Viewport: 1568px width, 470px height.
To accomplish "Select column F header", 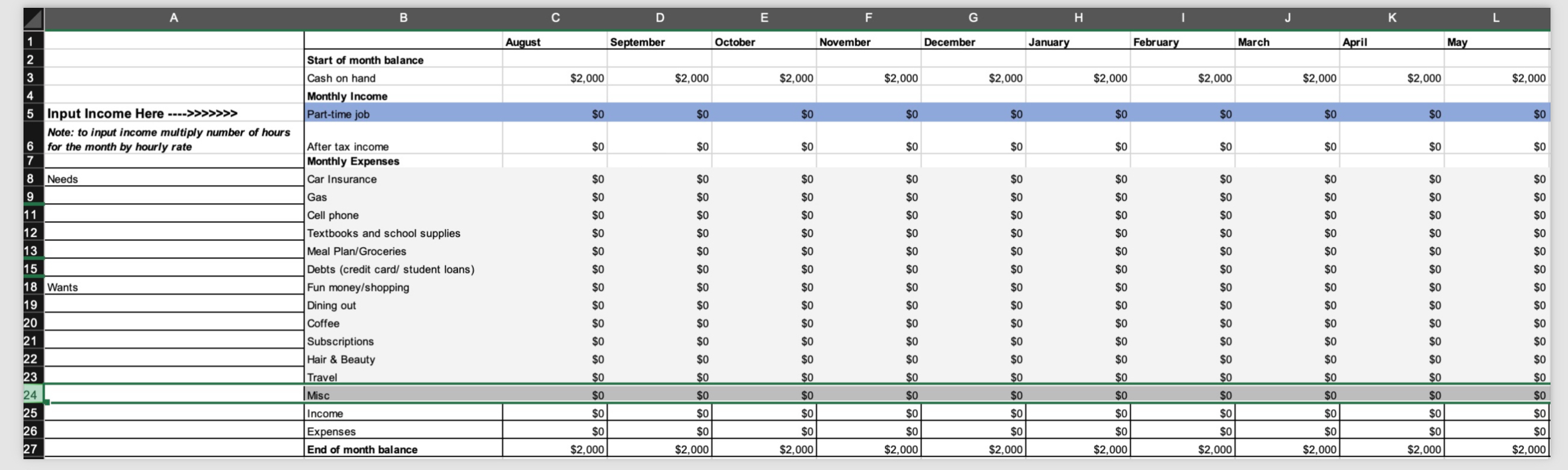I will click(868, 18).
